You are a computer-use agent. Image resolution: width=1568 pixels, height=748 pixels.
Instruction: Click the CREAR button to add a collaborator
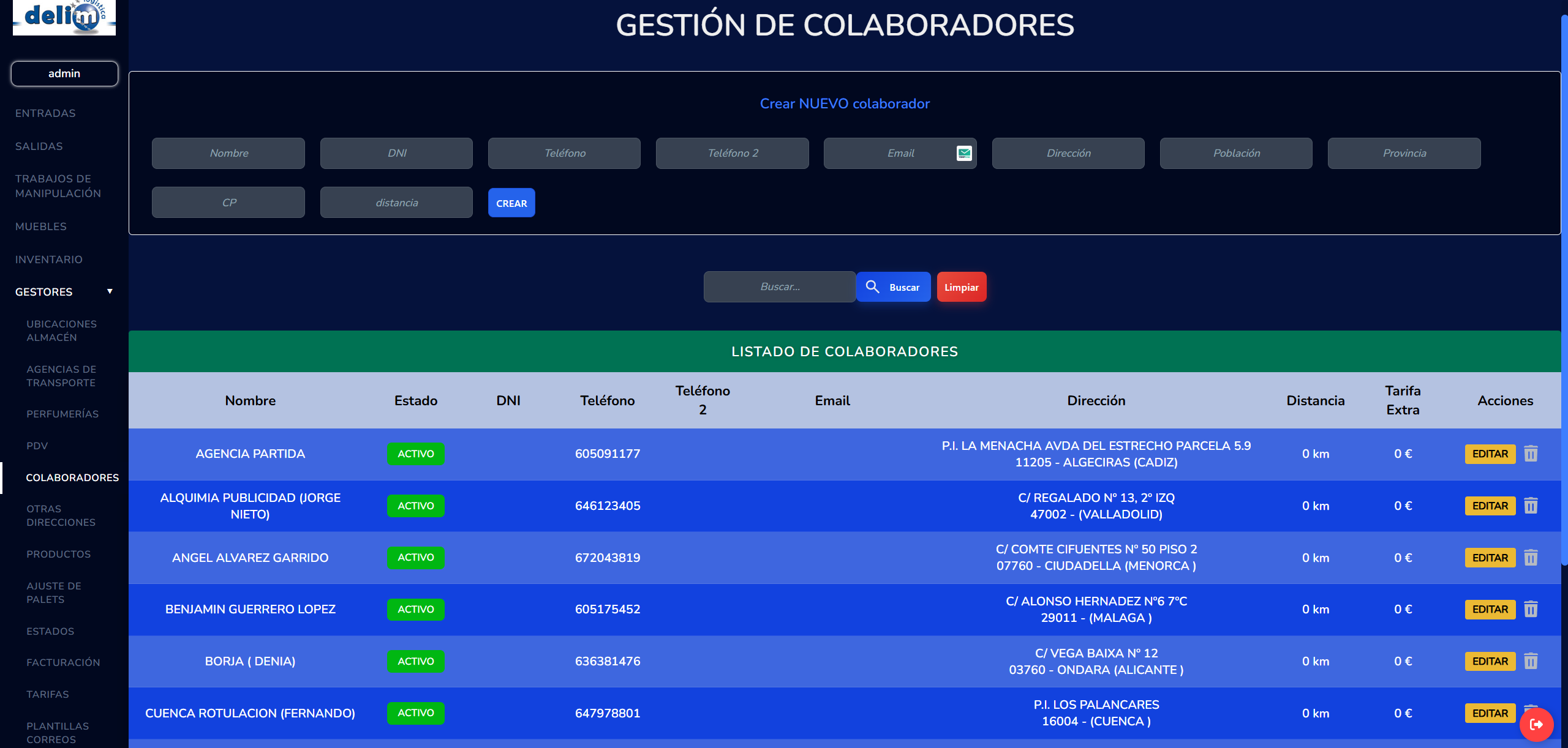coord(511,203)
